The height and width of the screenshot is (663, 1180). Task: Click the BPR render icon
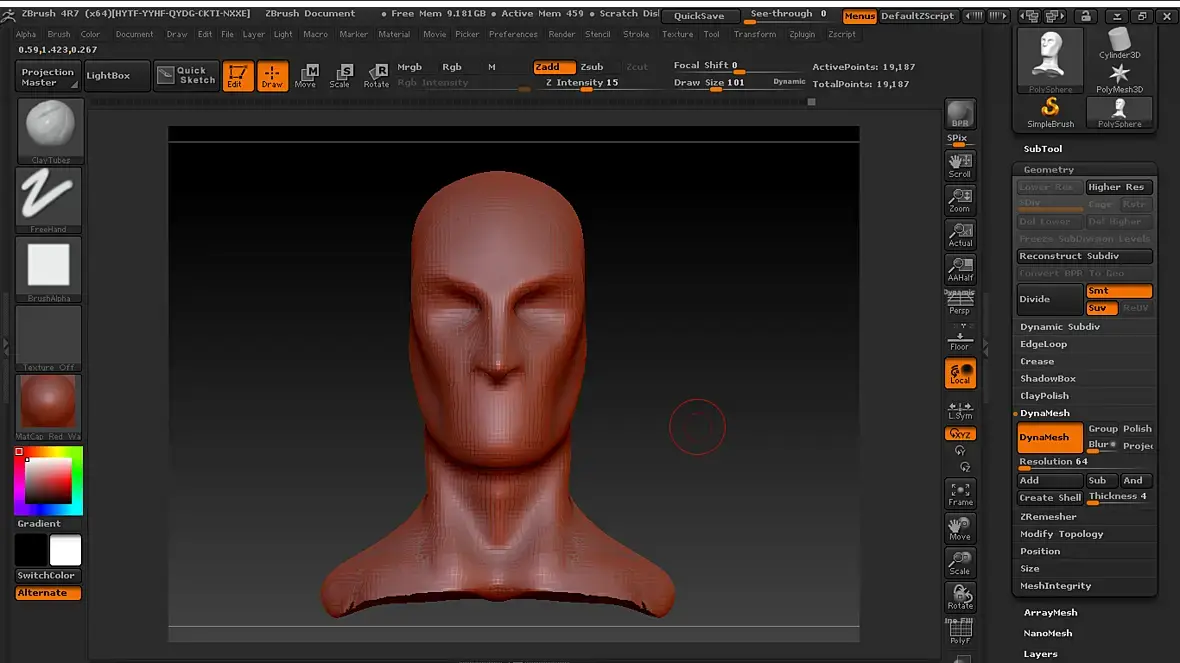point(960,114)
